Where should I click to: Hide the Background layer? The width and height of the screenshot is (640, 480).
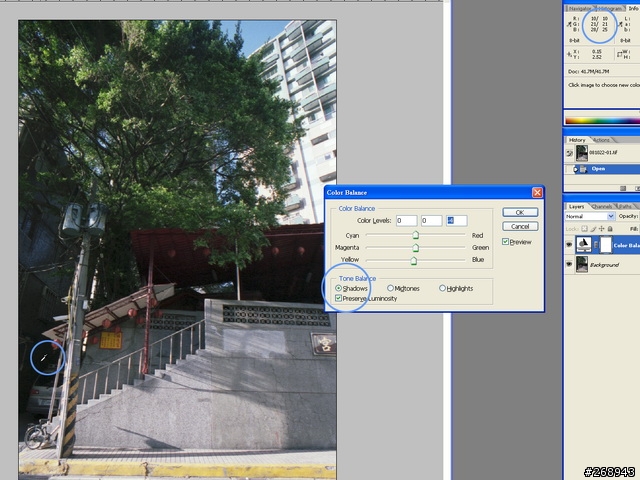point(569,264)
